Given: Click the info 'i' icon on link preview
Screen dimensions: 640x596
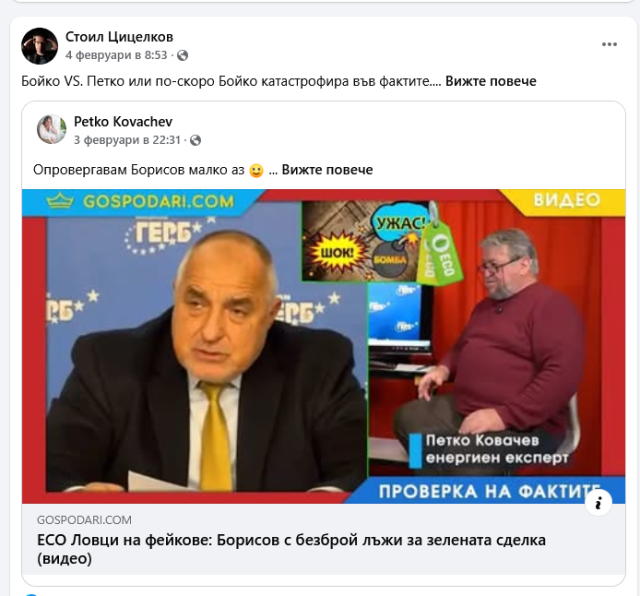Looking at the screenshot, I should tap(598, 503).
